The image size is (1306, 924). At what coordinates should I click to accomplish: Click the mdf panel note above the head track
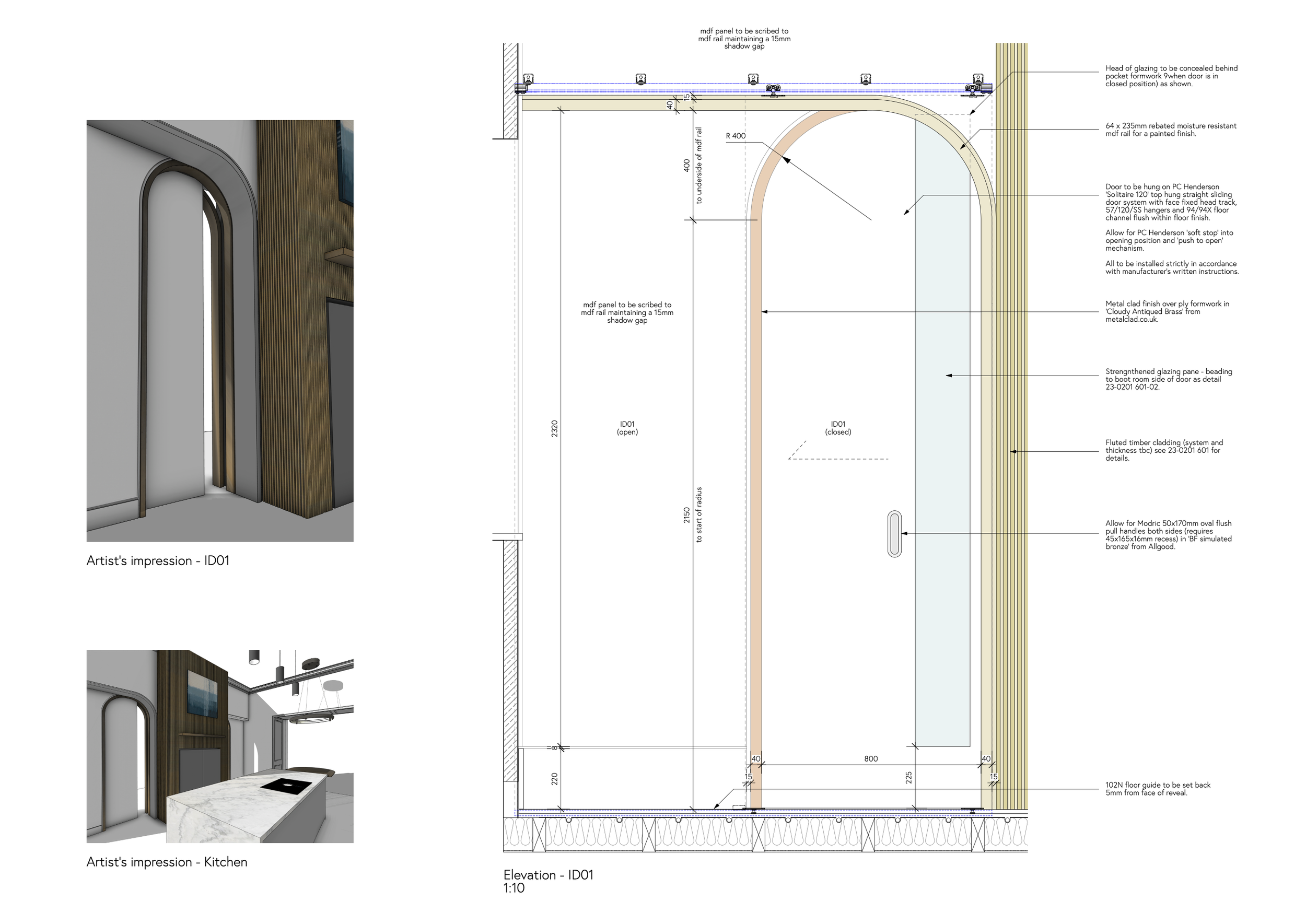(x=744, y=39)
